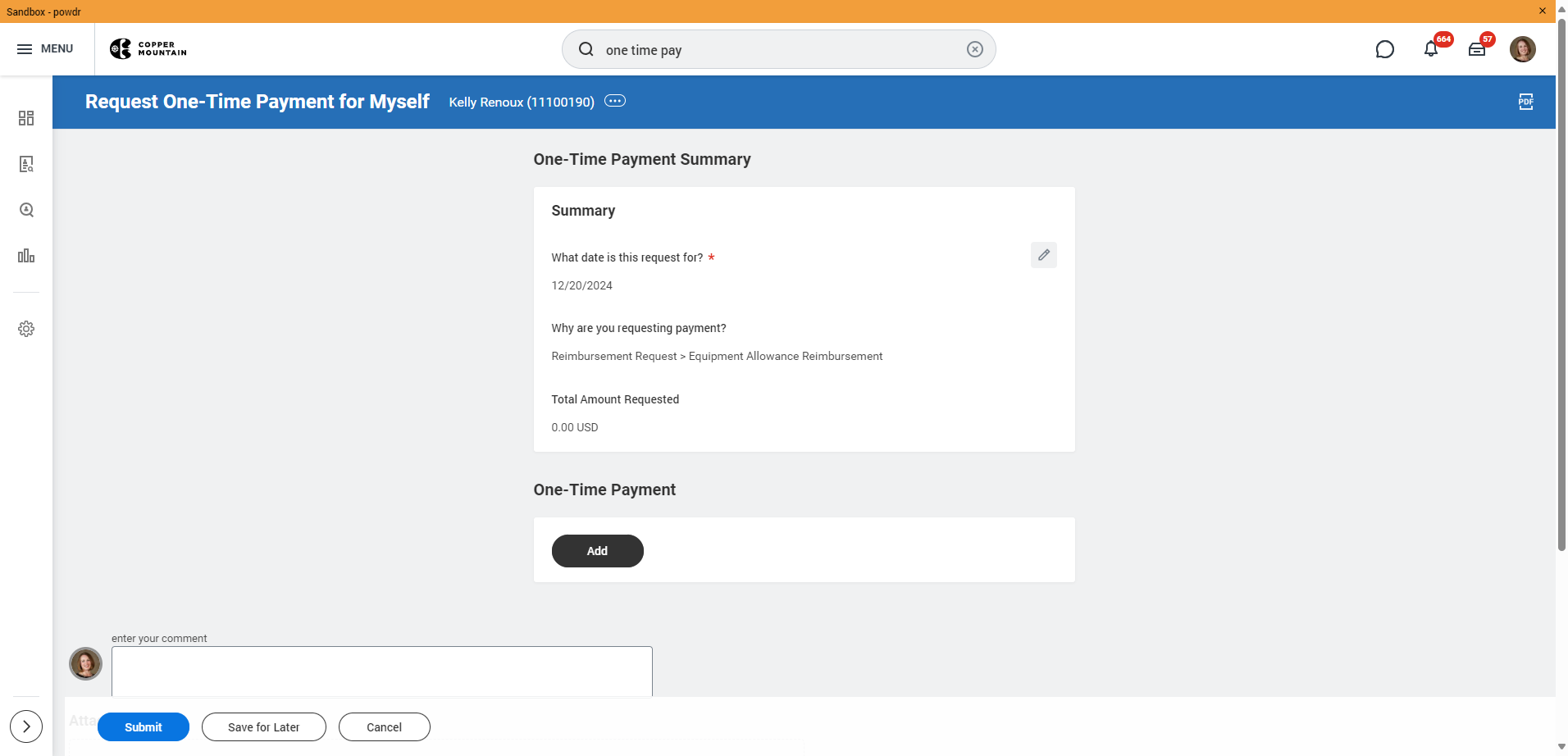The image size is (1568, 756).
Task: Open the chat assistant icon
Action: (1384, 49)
